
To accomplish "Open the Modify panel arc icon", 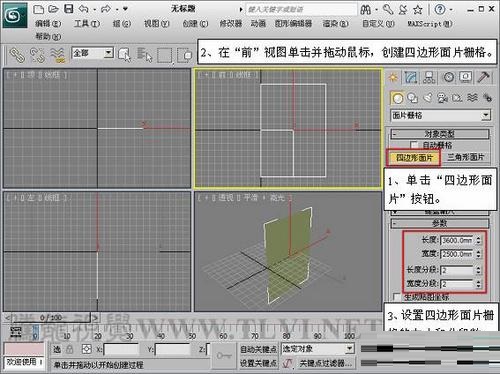I will (411, 77).
